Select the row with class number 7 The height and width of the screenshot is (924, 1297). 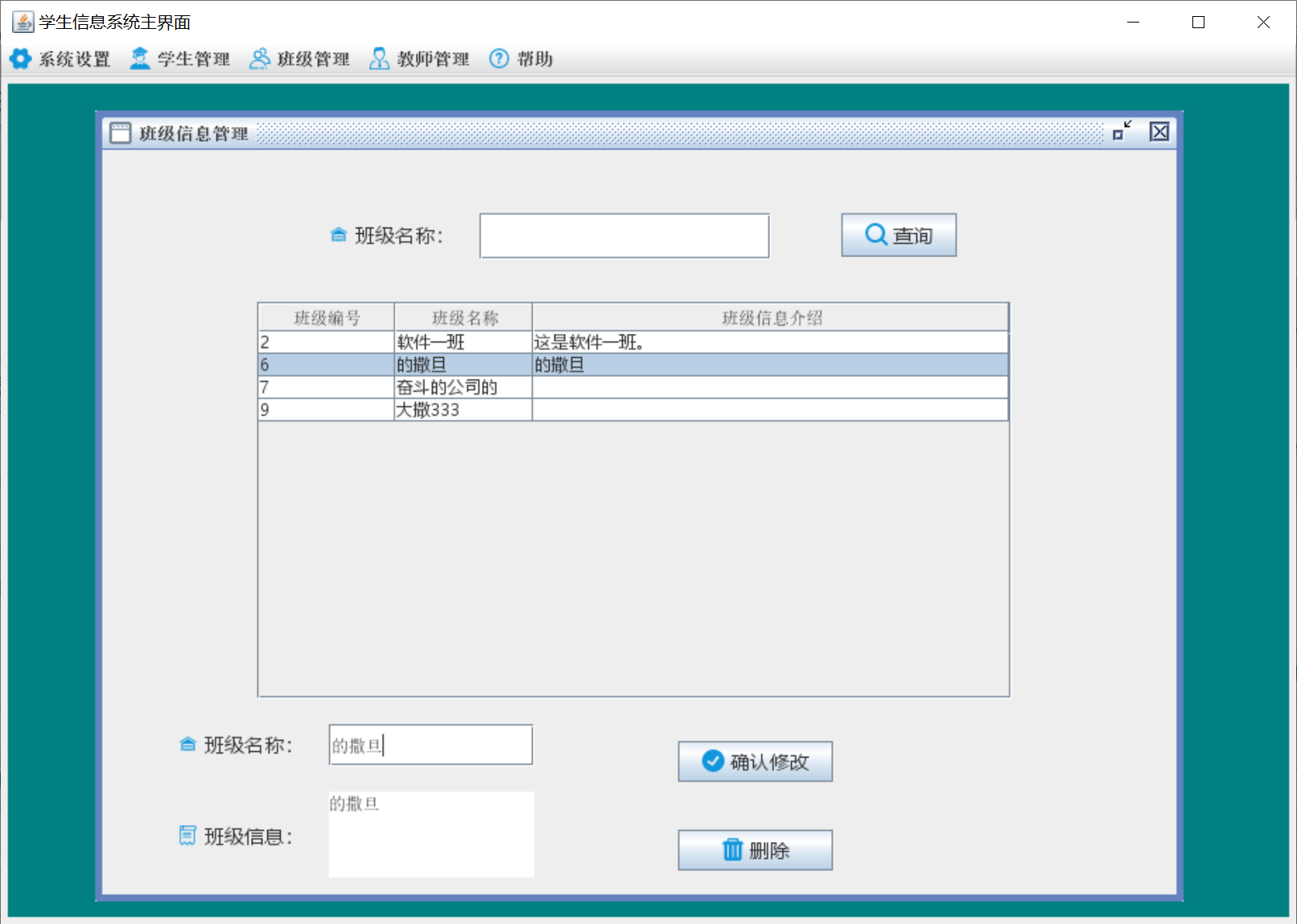click(633, 388)
